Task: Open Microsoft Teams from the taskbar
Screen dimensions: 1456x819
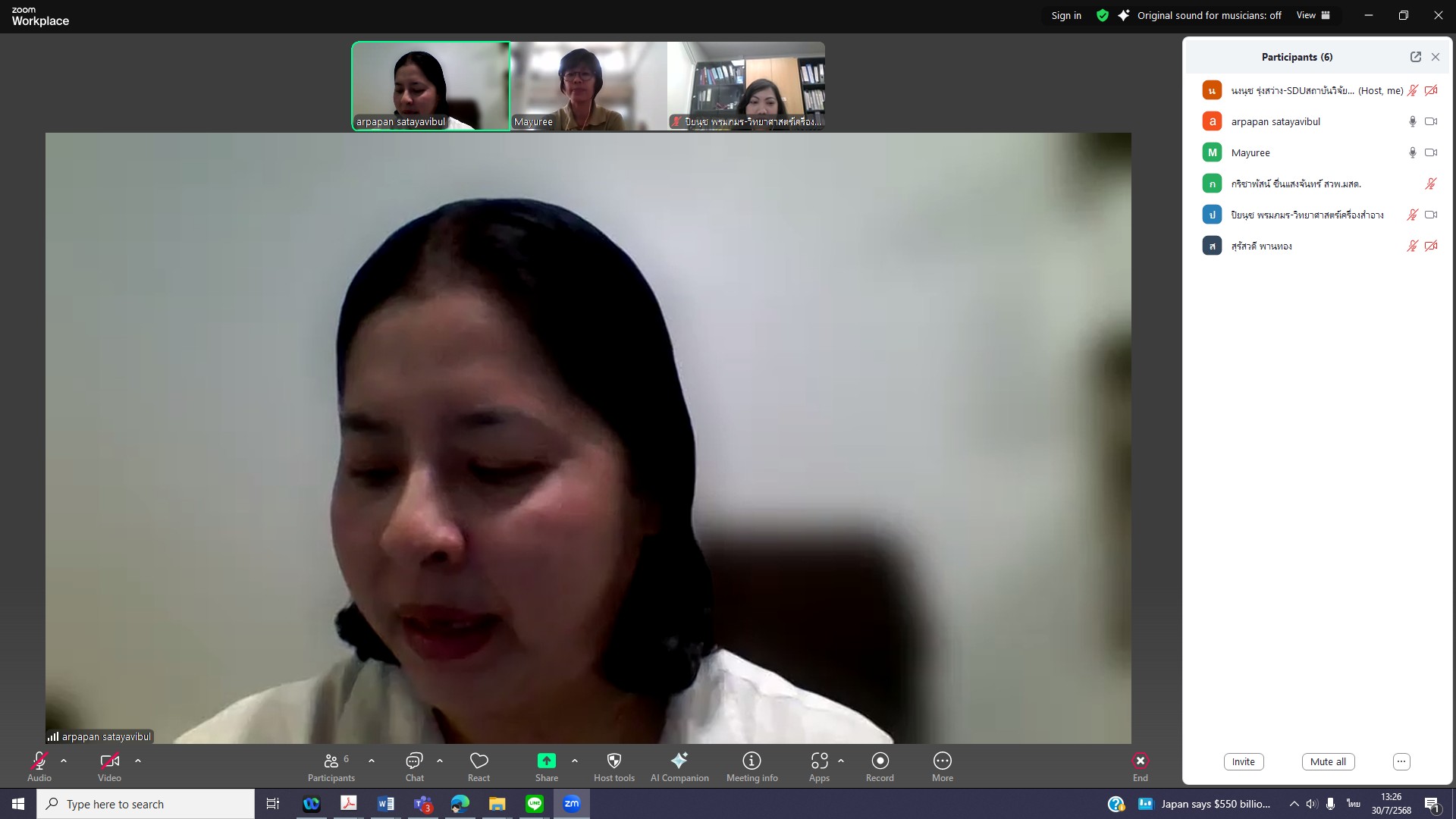Action: [422, 804]
